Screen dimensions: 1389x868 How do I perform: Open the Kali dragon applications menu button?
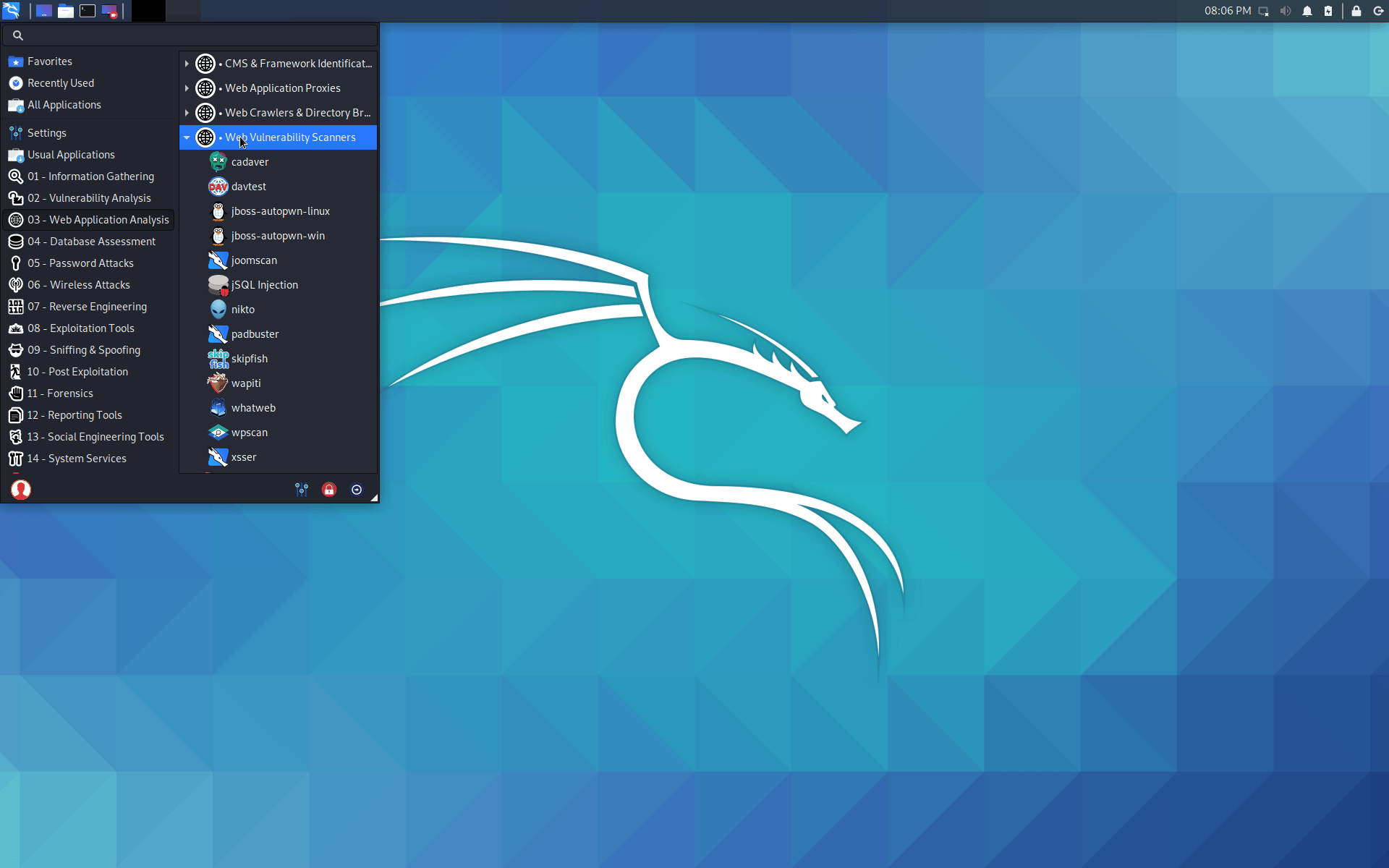click(x=11, y=11)
